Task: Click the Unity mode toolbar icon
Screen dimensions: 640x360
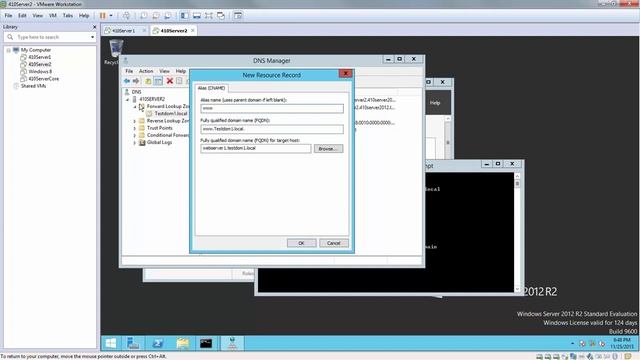Action: (x=221, y=16)
